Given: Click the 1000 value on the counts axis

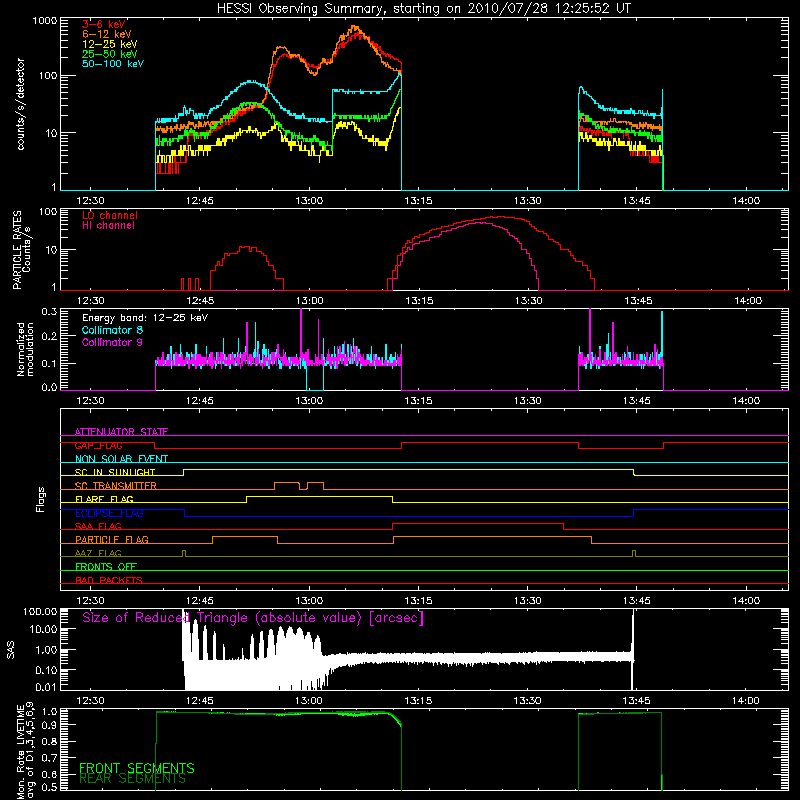Looking at the screenshot, I should 45,21.
